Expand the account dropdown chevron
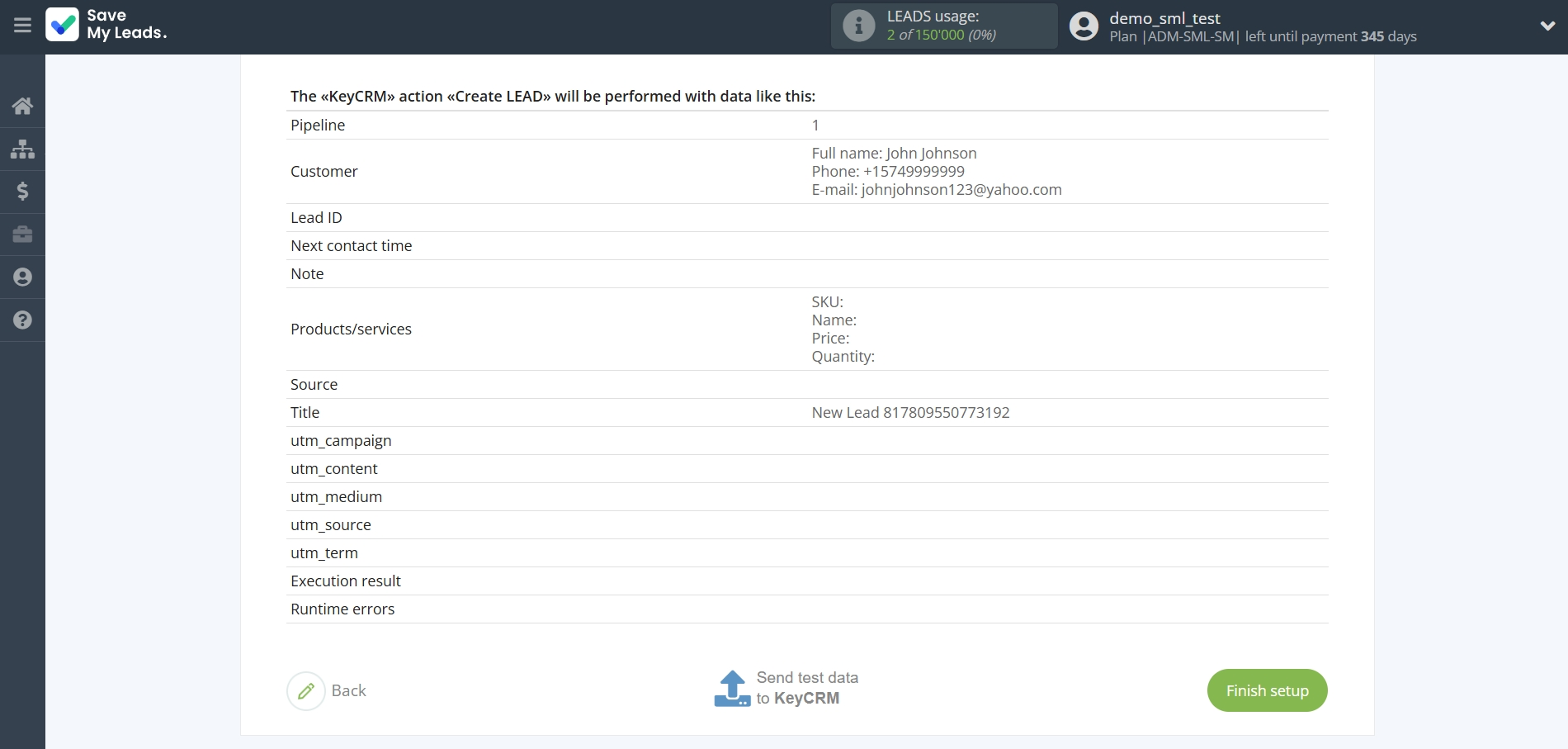The image size is (1568, 749). (x=1547, y=26)
